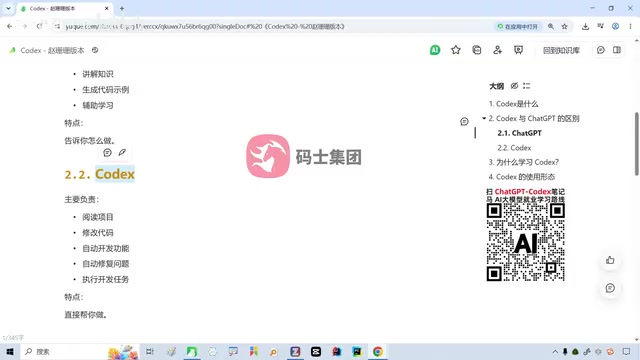Collapse the 'Codex 与 ChatGPT 的区别' outline section

[x=484, y=118]
